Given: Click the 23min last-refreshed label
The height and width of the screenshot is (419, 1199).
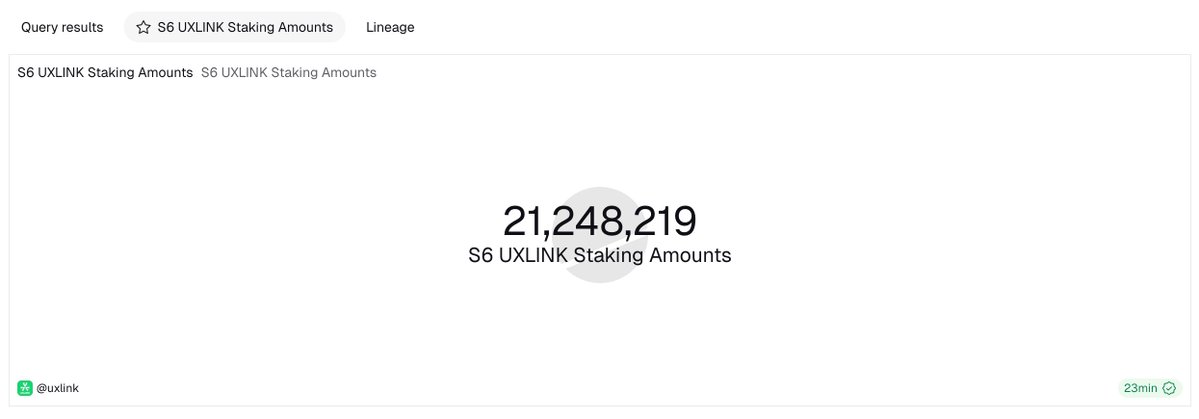Looking at the screenshot, I should click(1140, 388).
